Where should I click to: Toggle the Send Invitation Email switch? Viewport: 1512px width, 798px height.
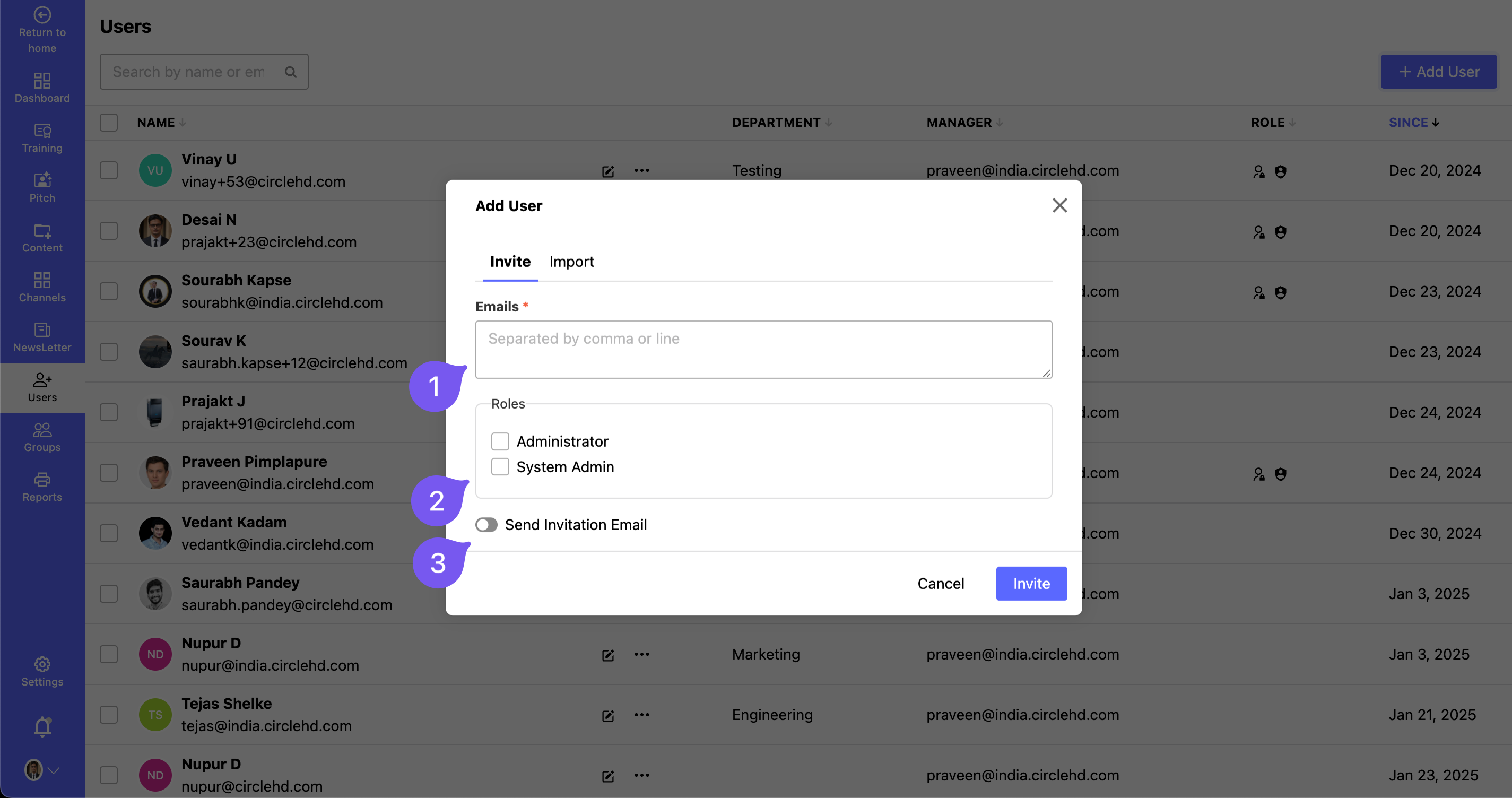[486, 524]
